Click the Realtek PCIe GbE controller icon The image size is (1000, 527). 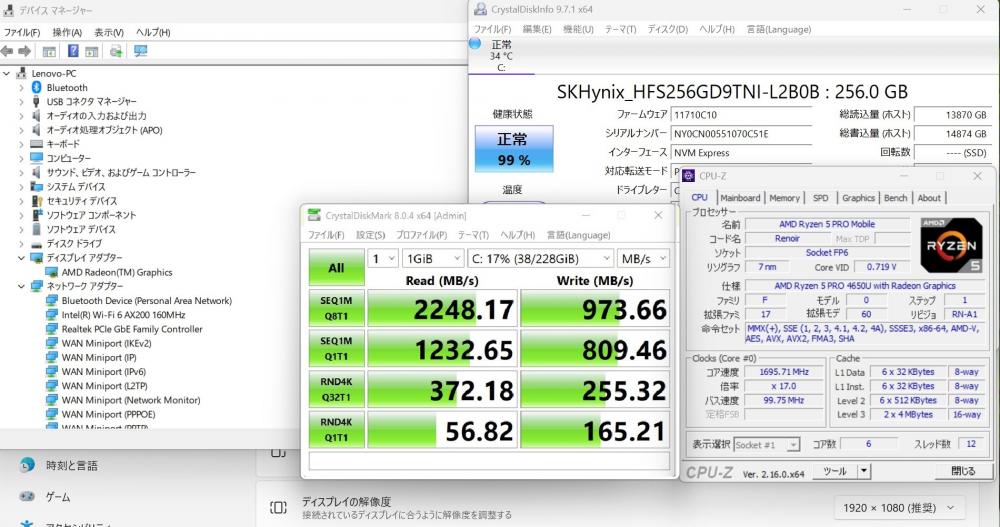pyautogui.click(x=52, y=329)
